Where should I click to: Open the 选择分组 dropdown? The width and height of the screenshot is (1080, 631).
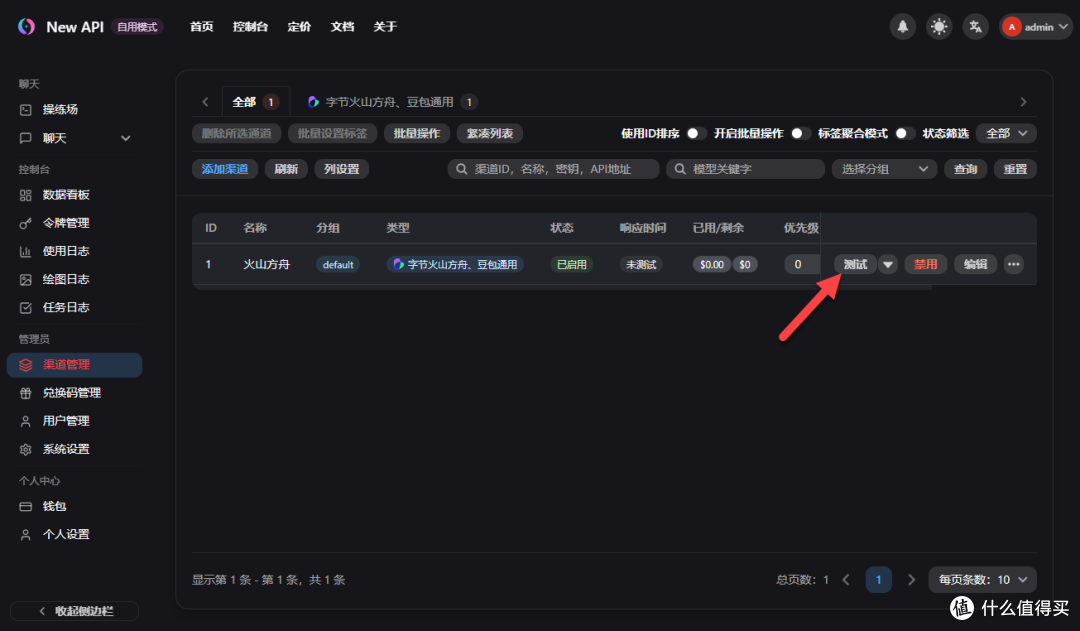(884, 169)
